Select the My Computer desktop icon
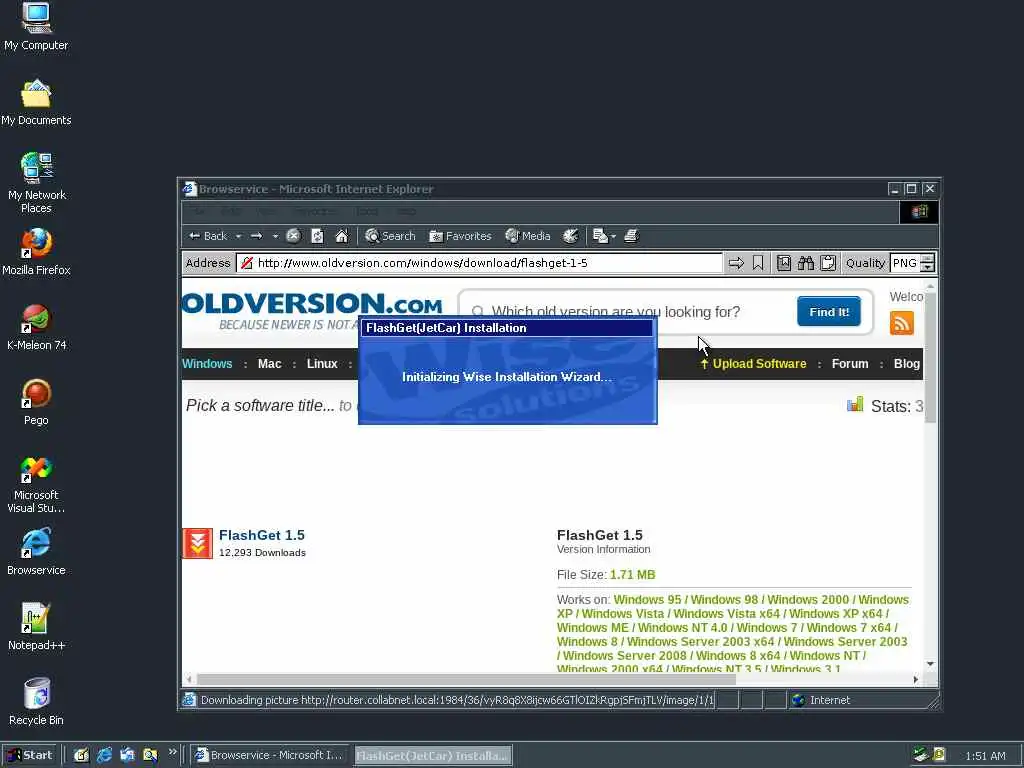Image resolution: width=1024 pixels, height=768 pixels. click(36, 27)
